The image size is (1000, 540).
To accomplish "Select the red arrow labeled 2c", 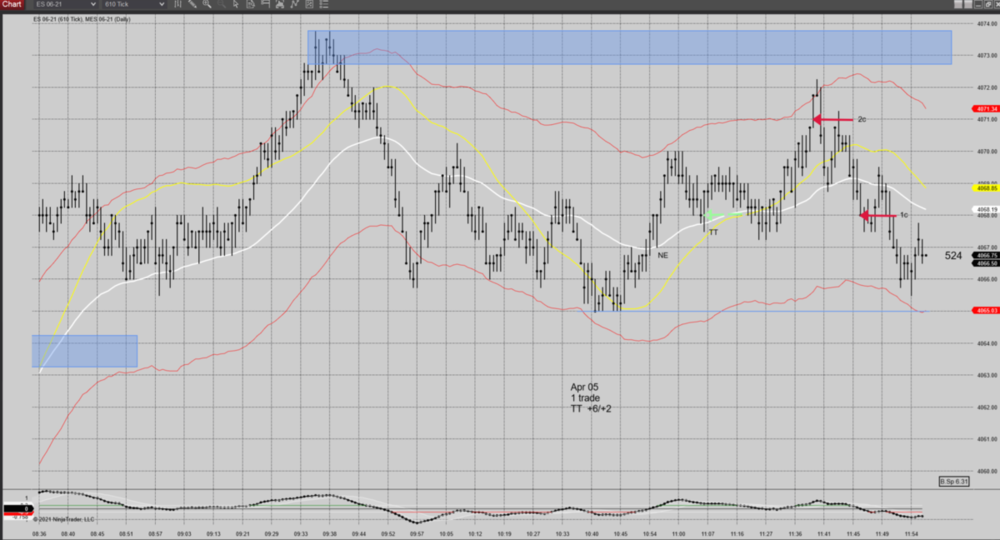I will click(x=832, y=119).
